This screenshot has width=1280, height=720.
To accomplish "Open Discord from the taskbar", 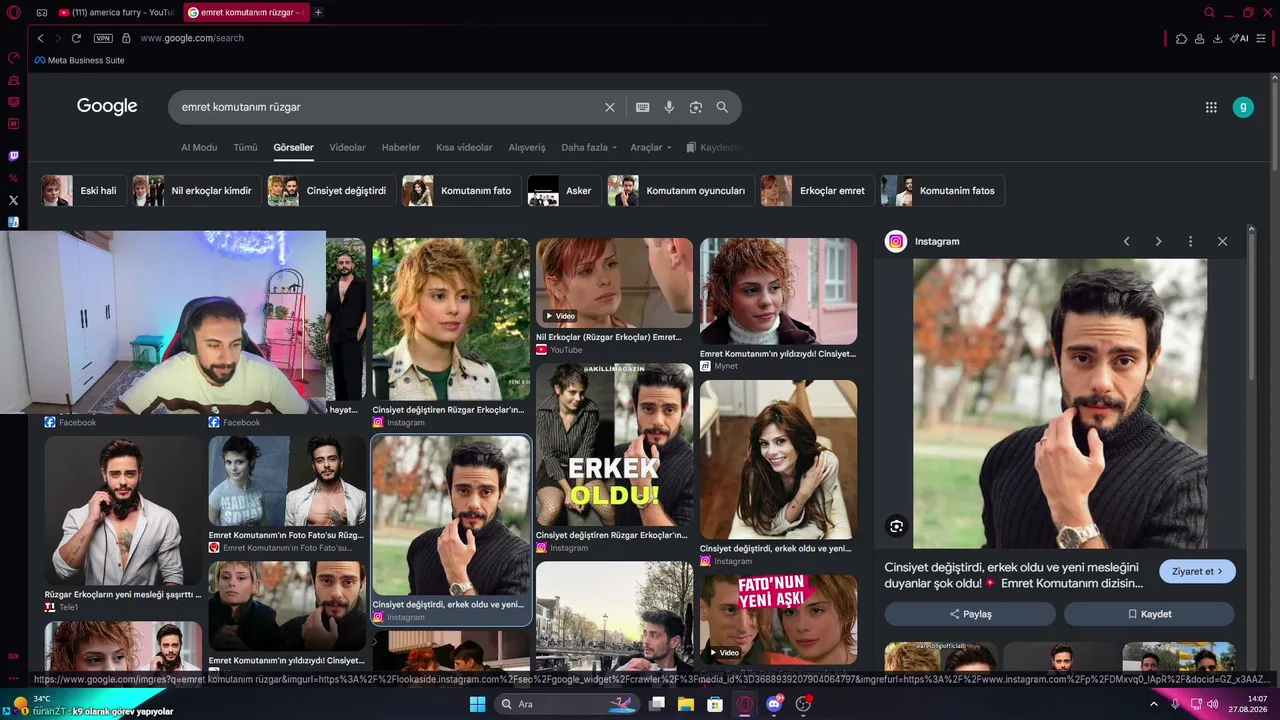I will point(774,704).
